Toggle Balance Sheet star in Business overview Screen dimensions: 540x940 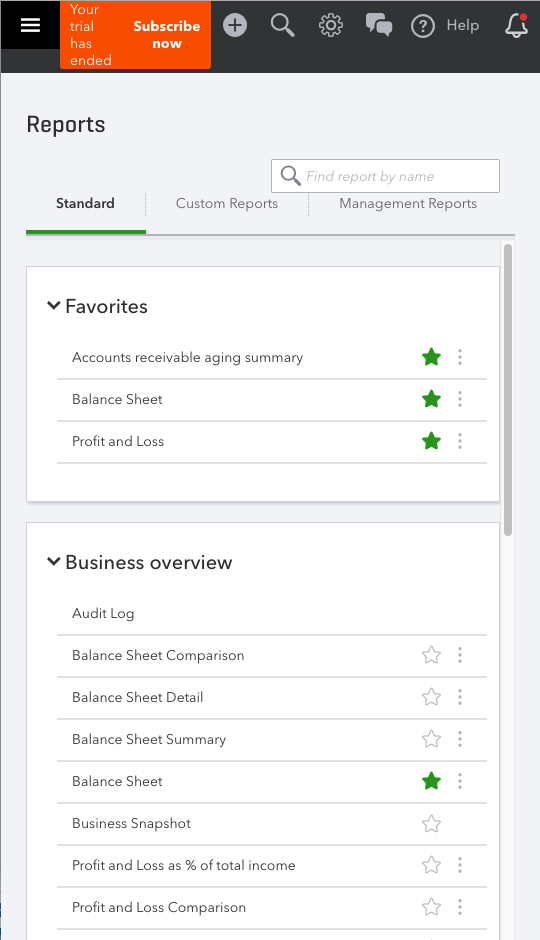(x=432, y=781)
